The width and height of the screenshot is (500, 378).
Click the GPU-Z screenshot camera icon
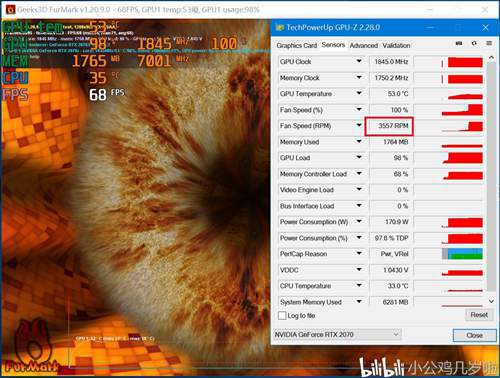pos(459,43)
